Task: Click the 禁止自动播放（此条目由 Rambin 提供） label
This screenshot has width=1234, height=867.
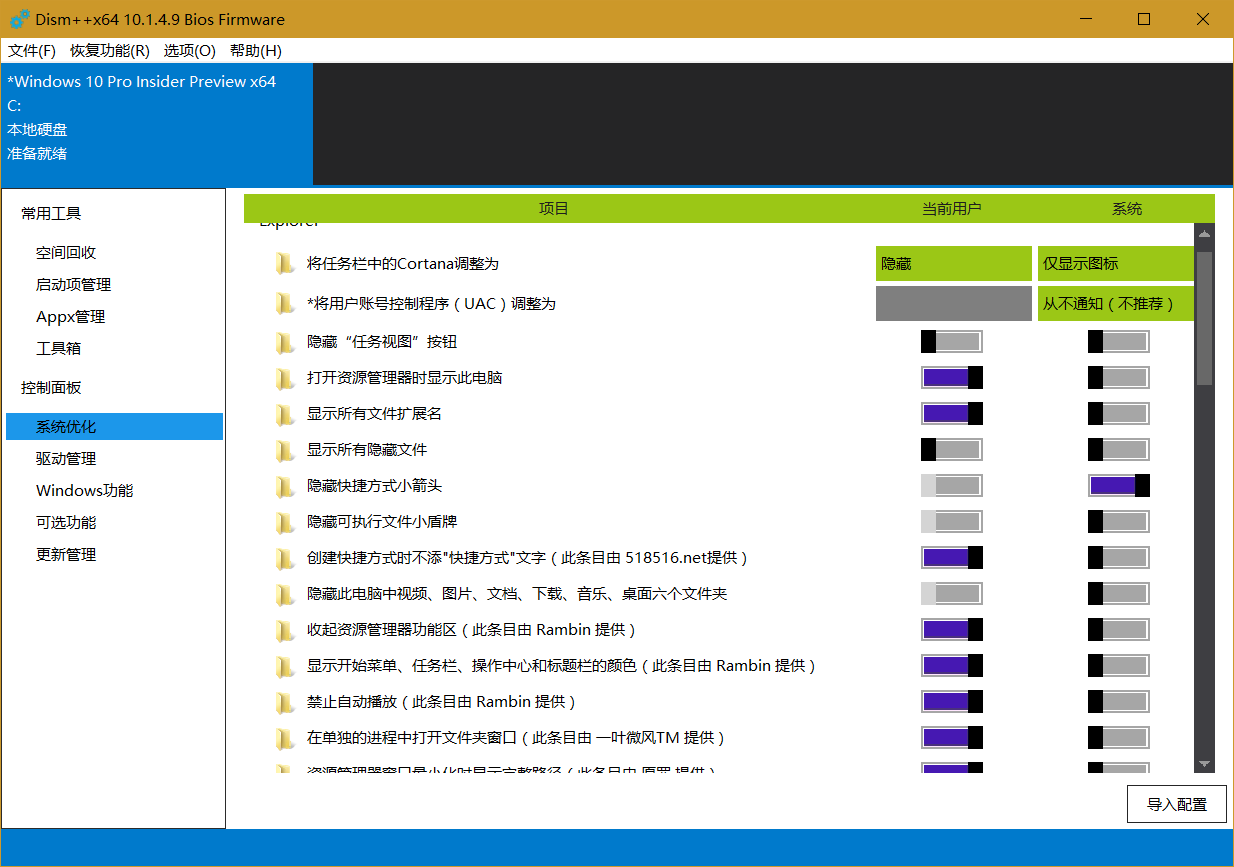Action: [x=442, y=702]
